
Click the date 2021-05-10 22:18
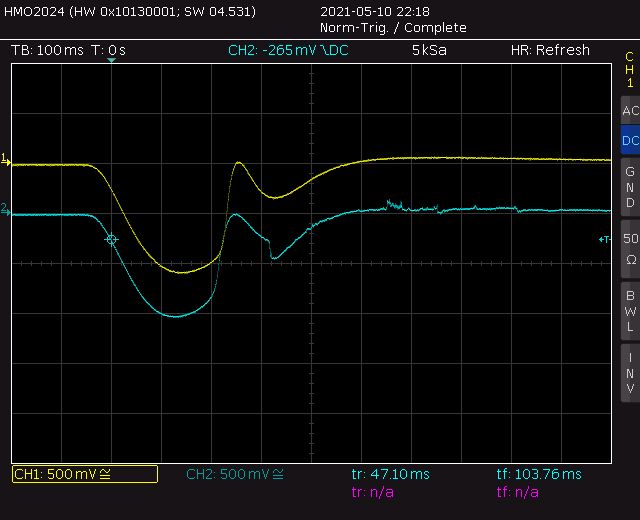375,11
